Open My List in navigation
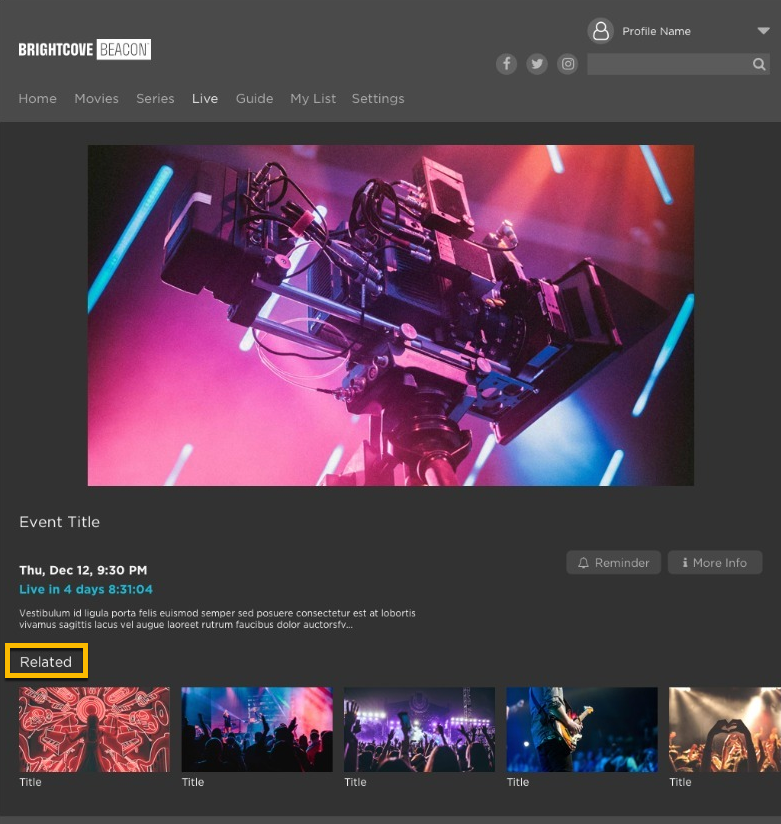This screenshot has height=824, width=781. click(313, 99)
